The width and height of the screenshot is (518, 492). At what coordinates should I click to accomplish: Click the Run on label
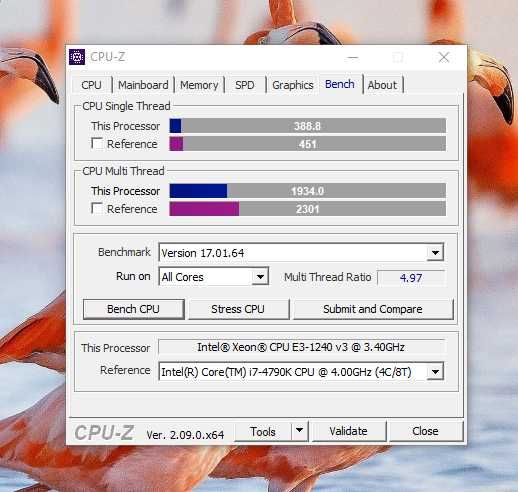133,276
